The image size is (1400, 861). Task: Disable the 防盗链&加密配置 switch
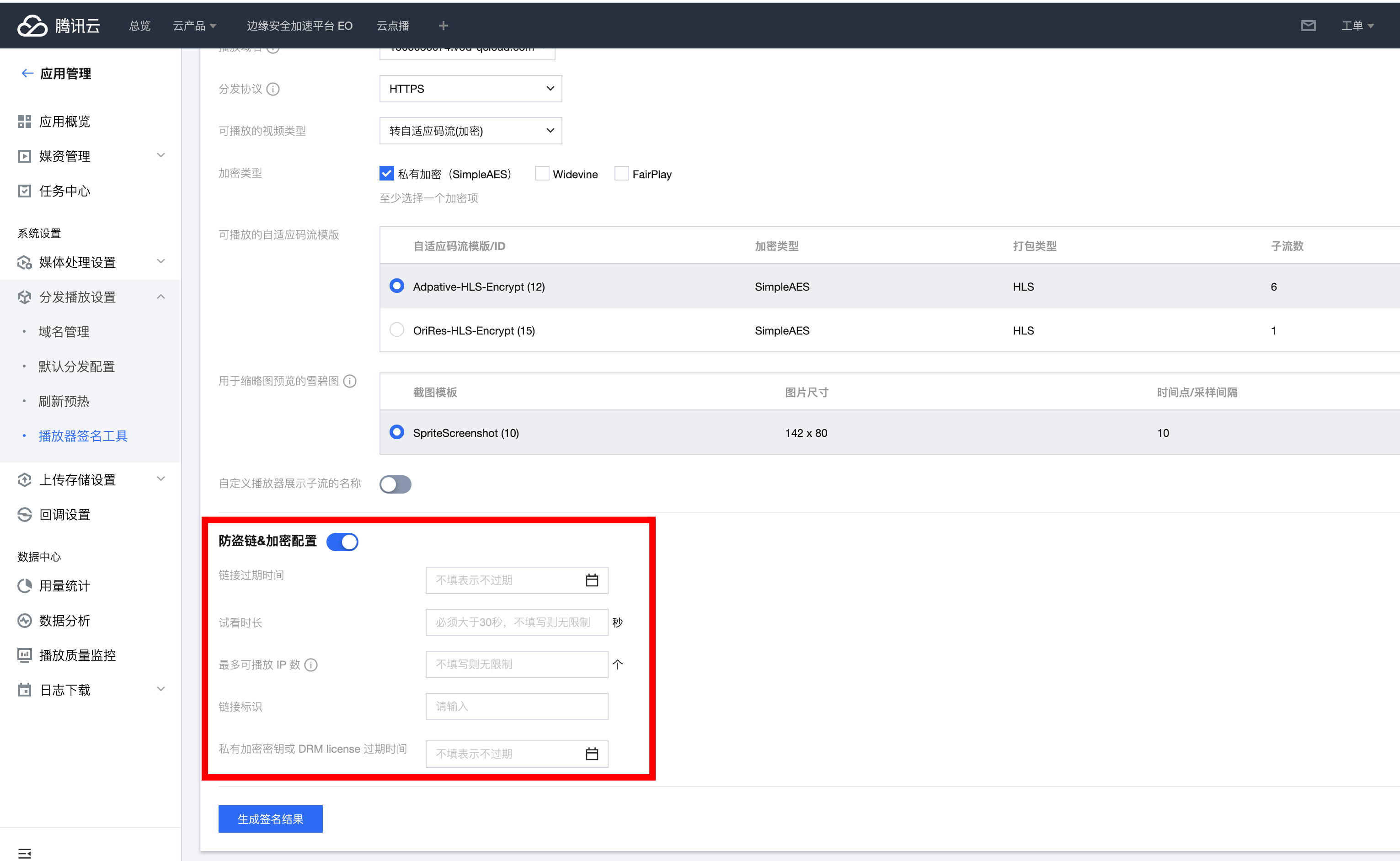(342, 542)
